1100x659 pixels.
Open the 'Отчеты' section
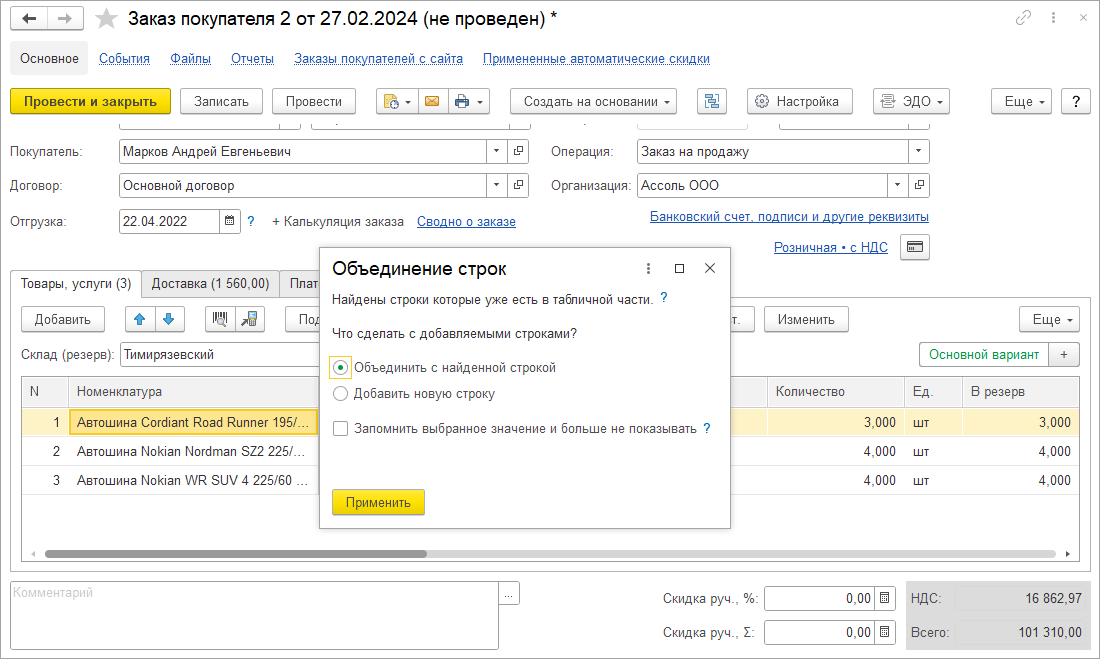tap(253, 58)
